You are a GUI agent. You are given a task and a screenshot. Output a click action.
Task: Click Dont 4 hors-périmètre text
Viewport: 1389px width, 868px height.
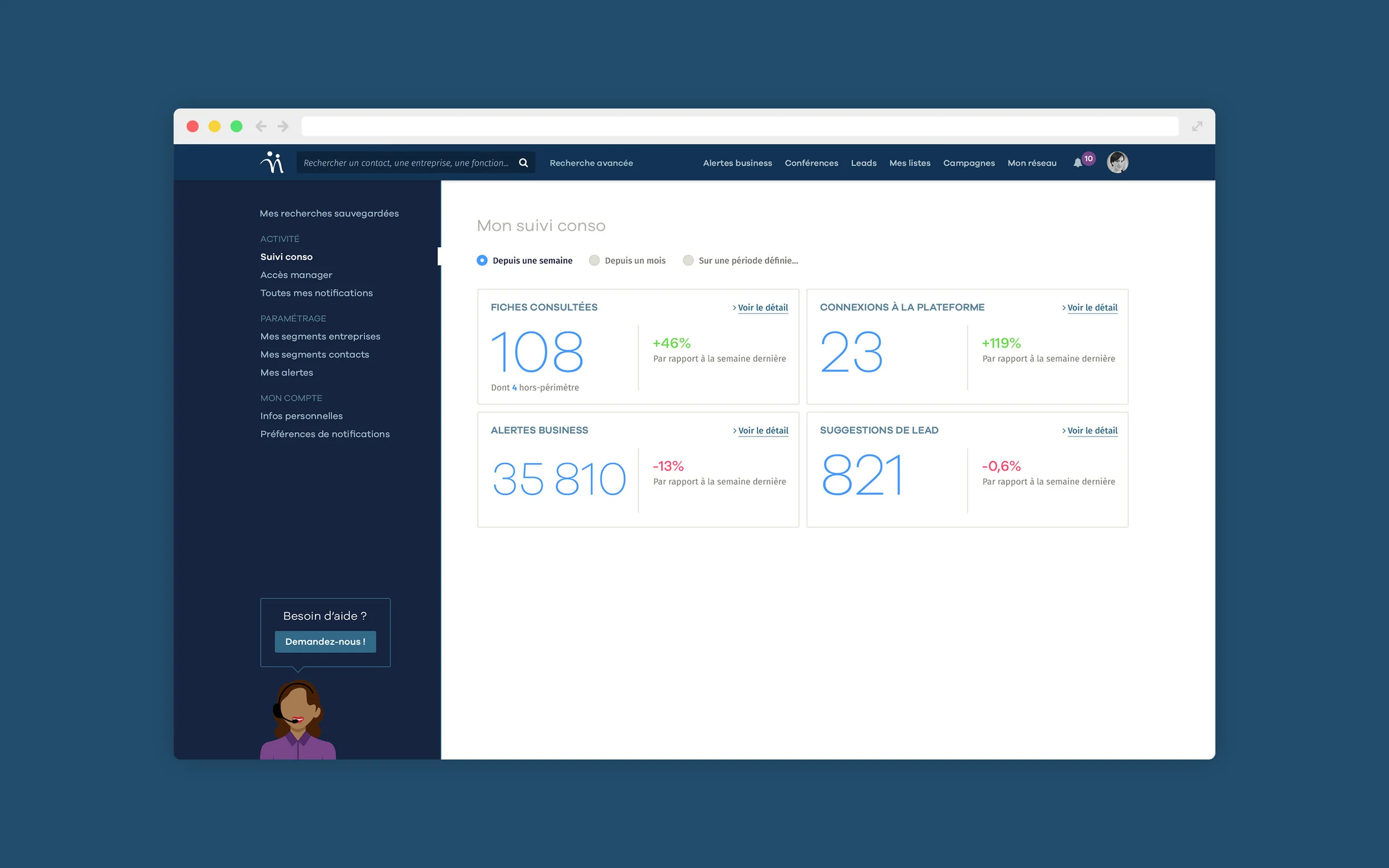pos(534,388)
